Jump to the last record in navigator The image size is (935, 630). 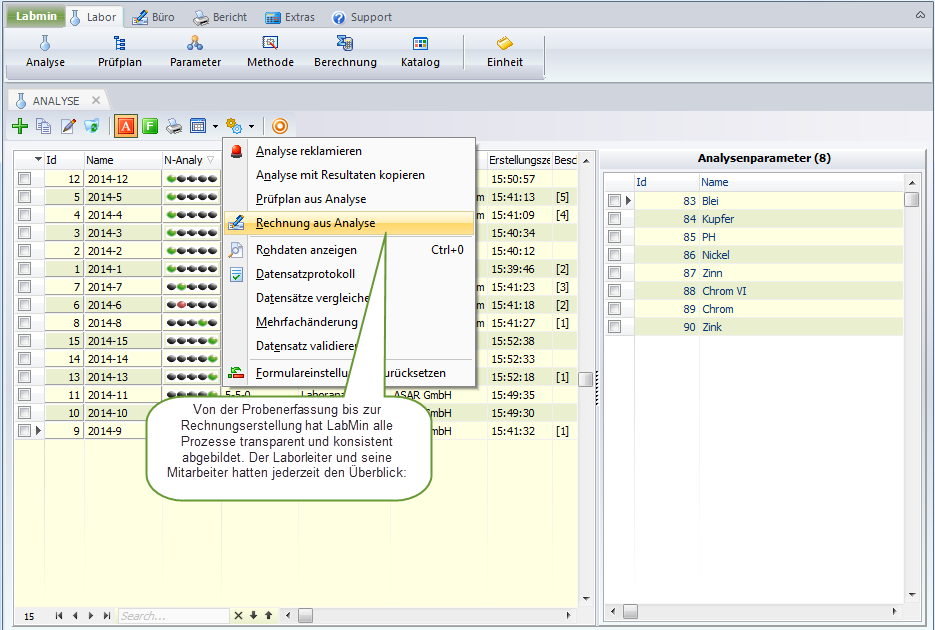[x=107, y=616]
